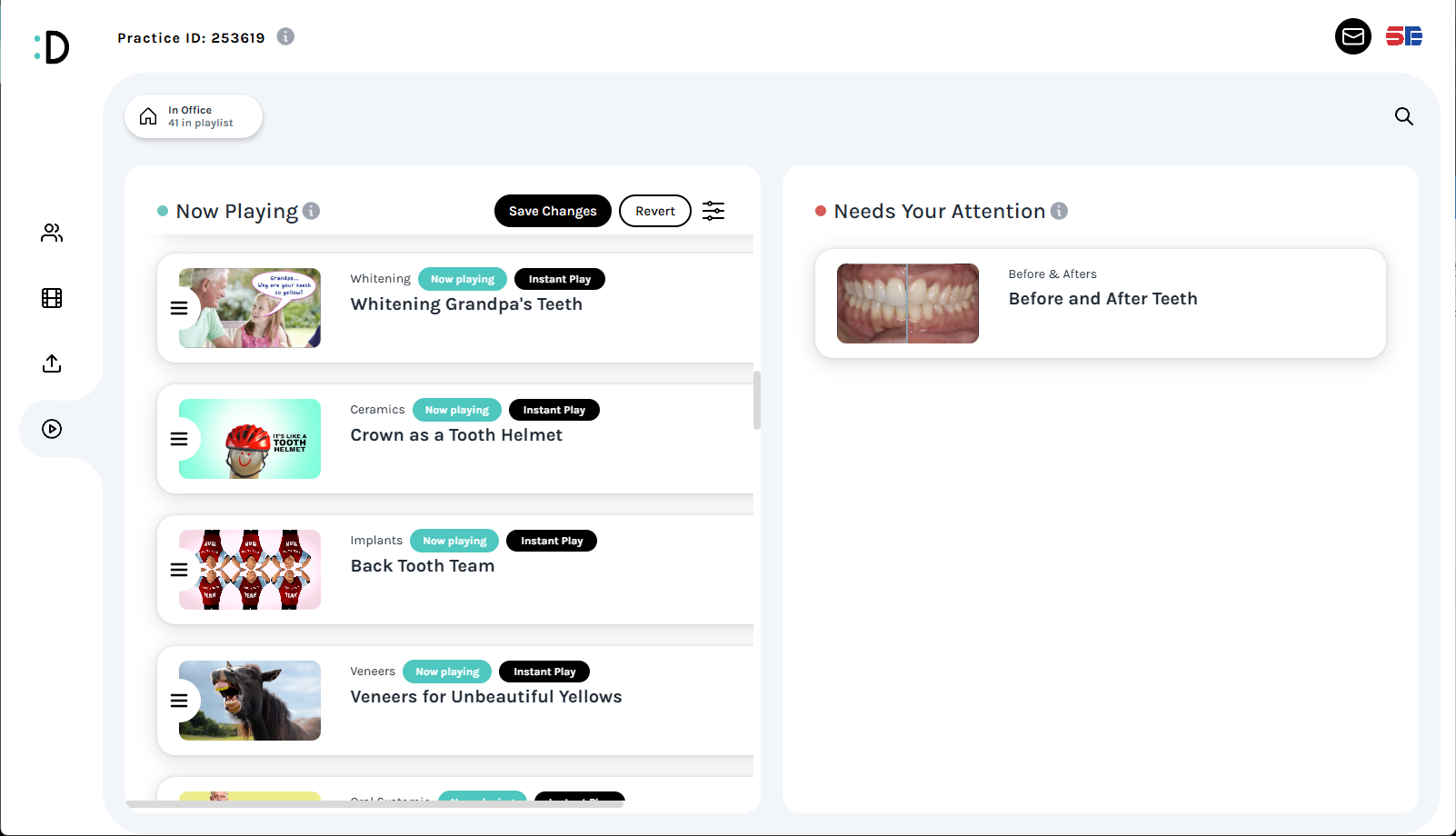1456x836 pixels.
Task: Instant Play Whitening Grandpa's Teeth
Action: pos(560,279)
